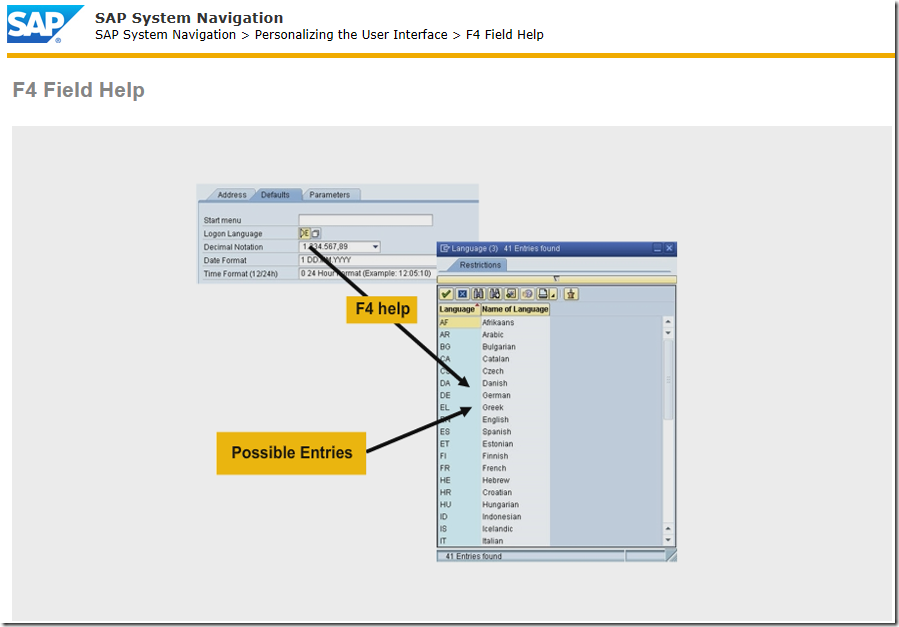The height and width of the screenshot is (627, 899).
Task: Select the Italian entry
Action: (494, 540)
